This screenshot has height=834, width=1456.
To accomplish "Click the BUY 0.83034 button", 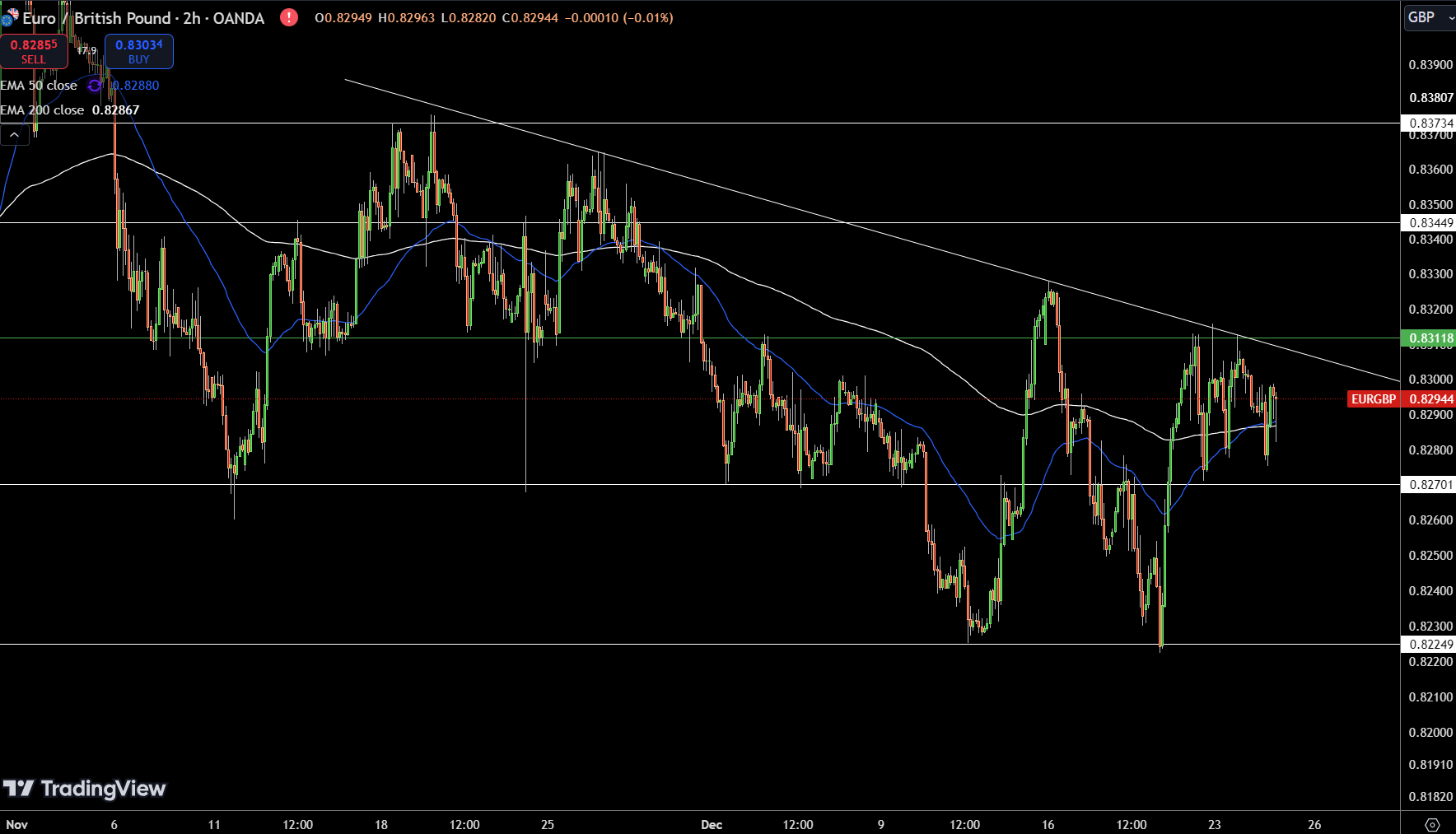I will [139, 52].
